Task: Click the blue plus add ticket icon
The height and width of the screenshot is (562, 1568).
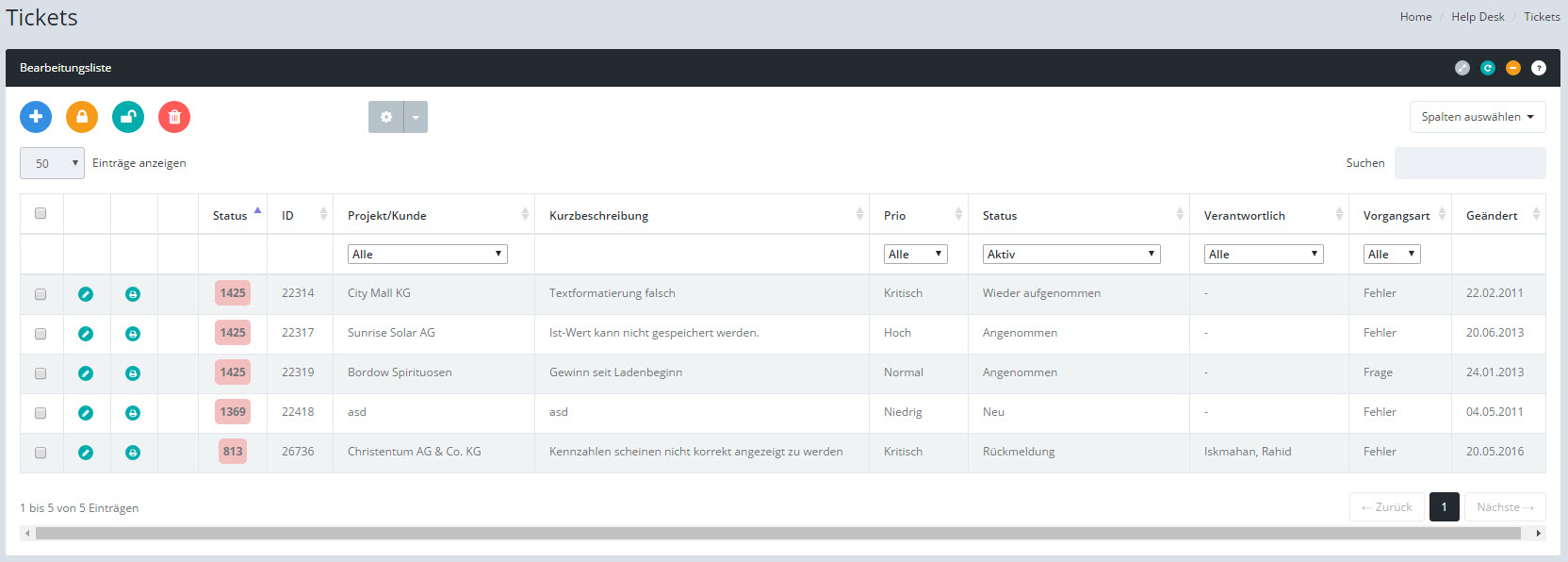Action: pyautogui.click(x=36, y=117)
